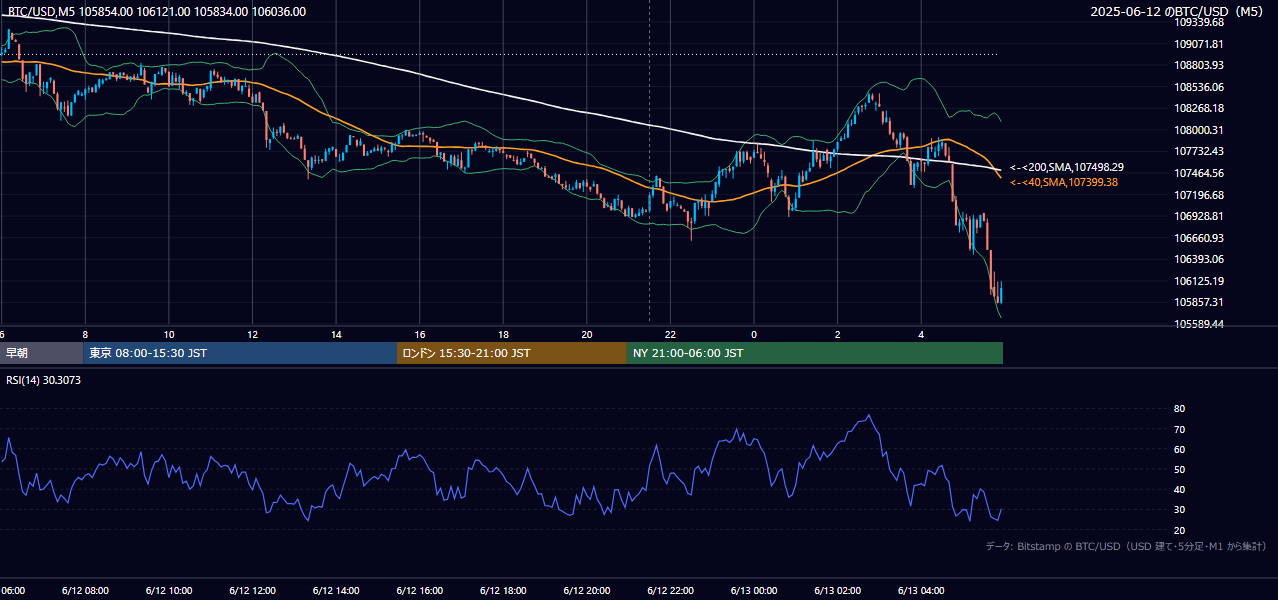Image resolution: width=1278 pixels, height=600 pixels.
Task: Click the Bitstamp data source note
Action: pos(1126,546)
